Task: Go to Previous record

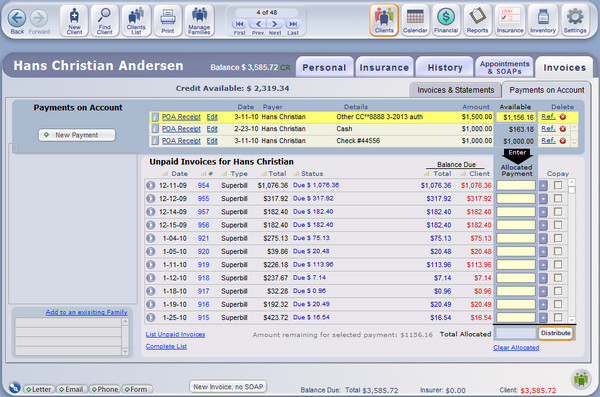Action: (258, 24)
